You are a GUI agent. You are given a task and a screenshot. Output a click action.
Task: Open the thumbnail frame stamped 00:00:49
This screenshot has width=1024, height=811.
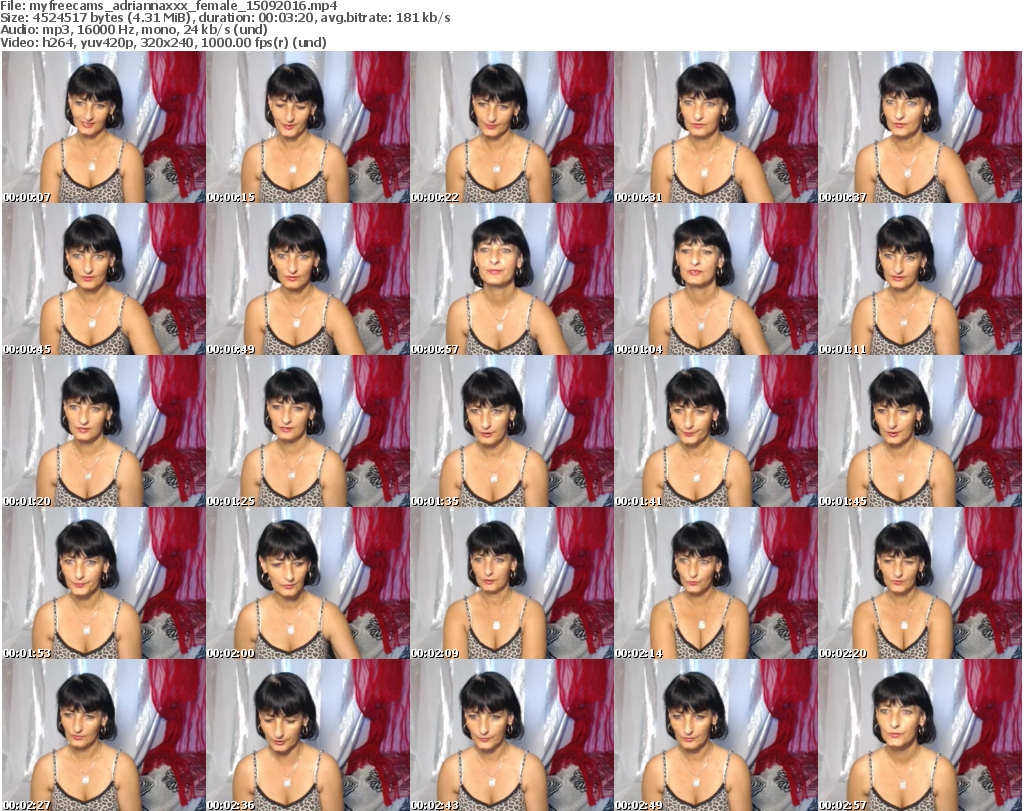pos(308,279)
